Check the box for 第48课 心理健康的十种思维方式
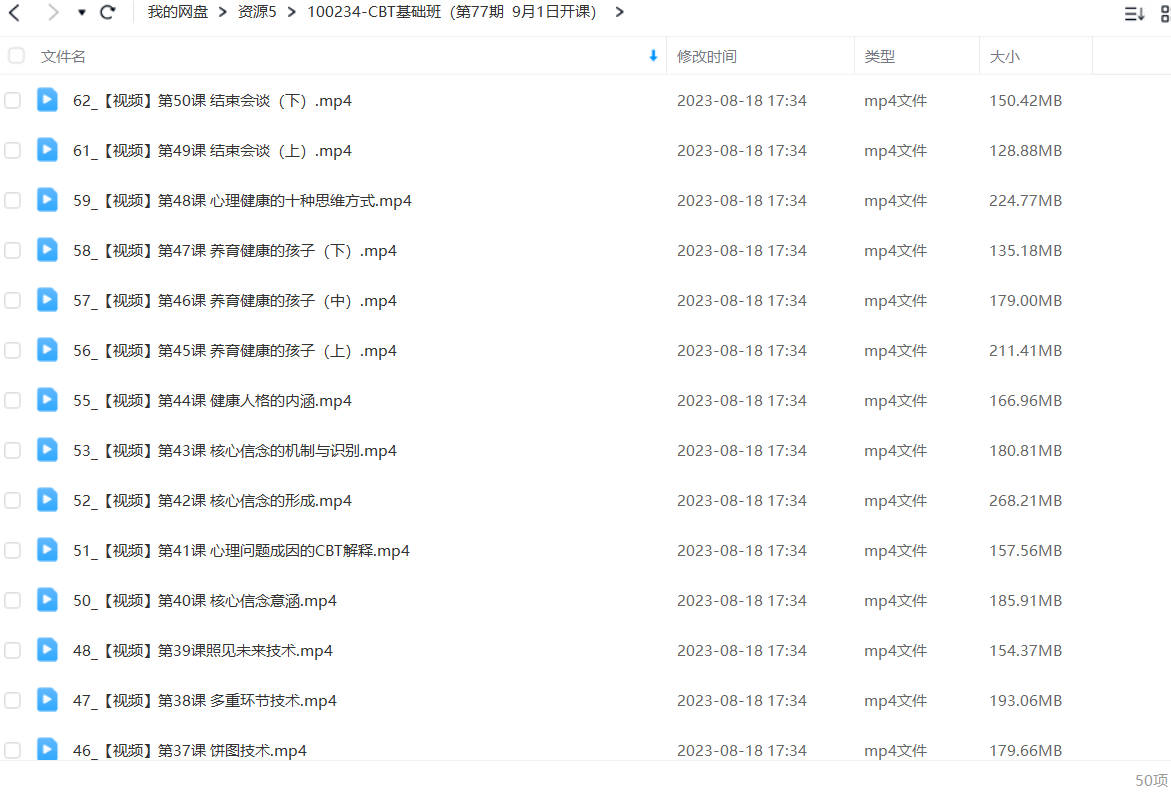This screenshot has height=798, width=1171. coord(13,200)
